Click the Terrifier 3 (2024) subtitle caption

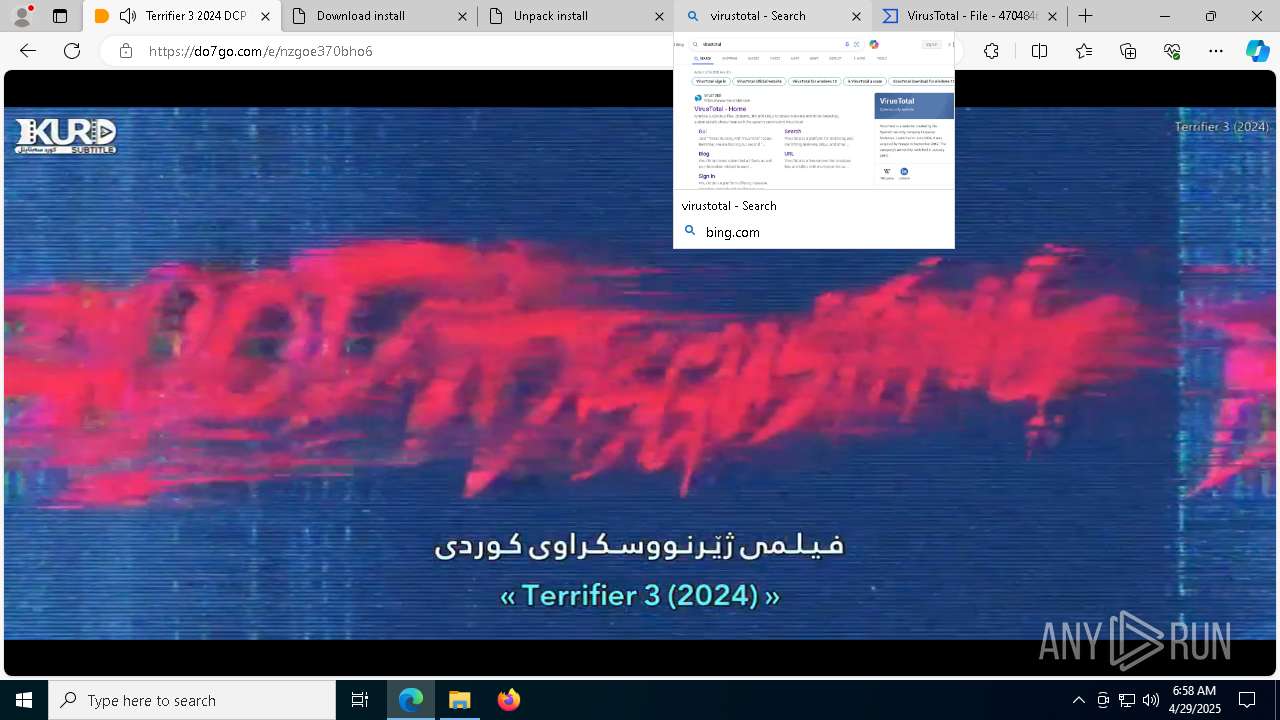(x=640, y=596)
